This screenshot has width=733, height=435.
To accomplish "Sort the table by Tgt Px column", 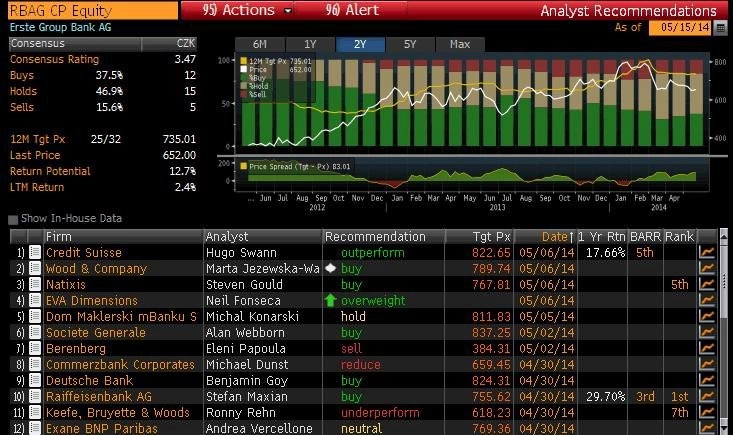I will pyautogui.click(x=479, y=236).
